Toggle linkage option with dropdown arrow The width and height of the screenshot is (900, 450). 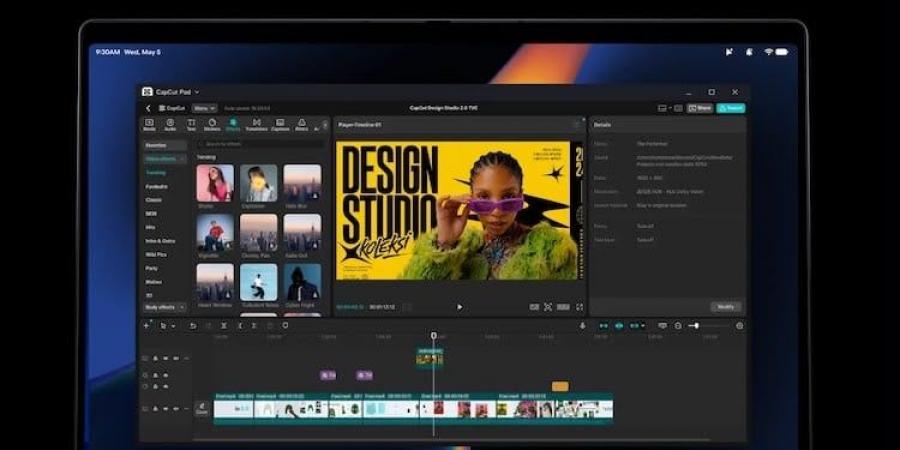637,325
